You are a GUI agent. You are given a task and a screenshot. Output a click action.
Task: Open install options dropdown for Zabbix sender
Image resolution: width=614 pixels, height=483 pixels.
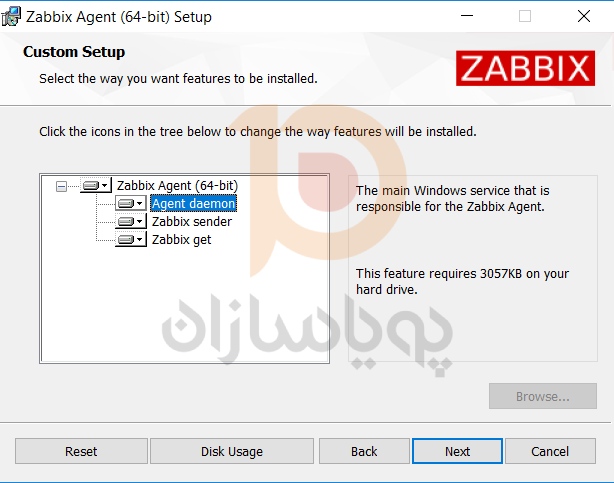coord(140,221)
